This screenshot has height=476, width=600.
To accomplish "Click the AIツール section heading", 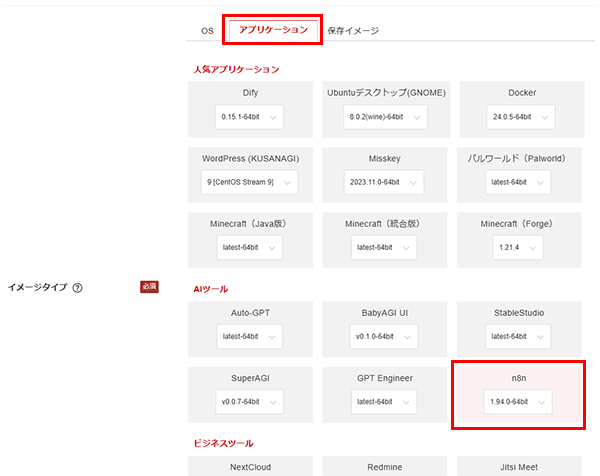I will (x=210, y=289).
